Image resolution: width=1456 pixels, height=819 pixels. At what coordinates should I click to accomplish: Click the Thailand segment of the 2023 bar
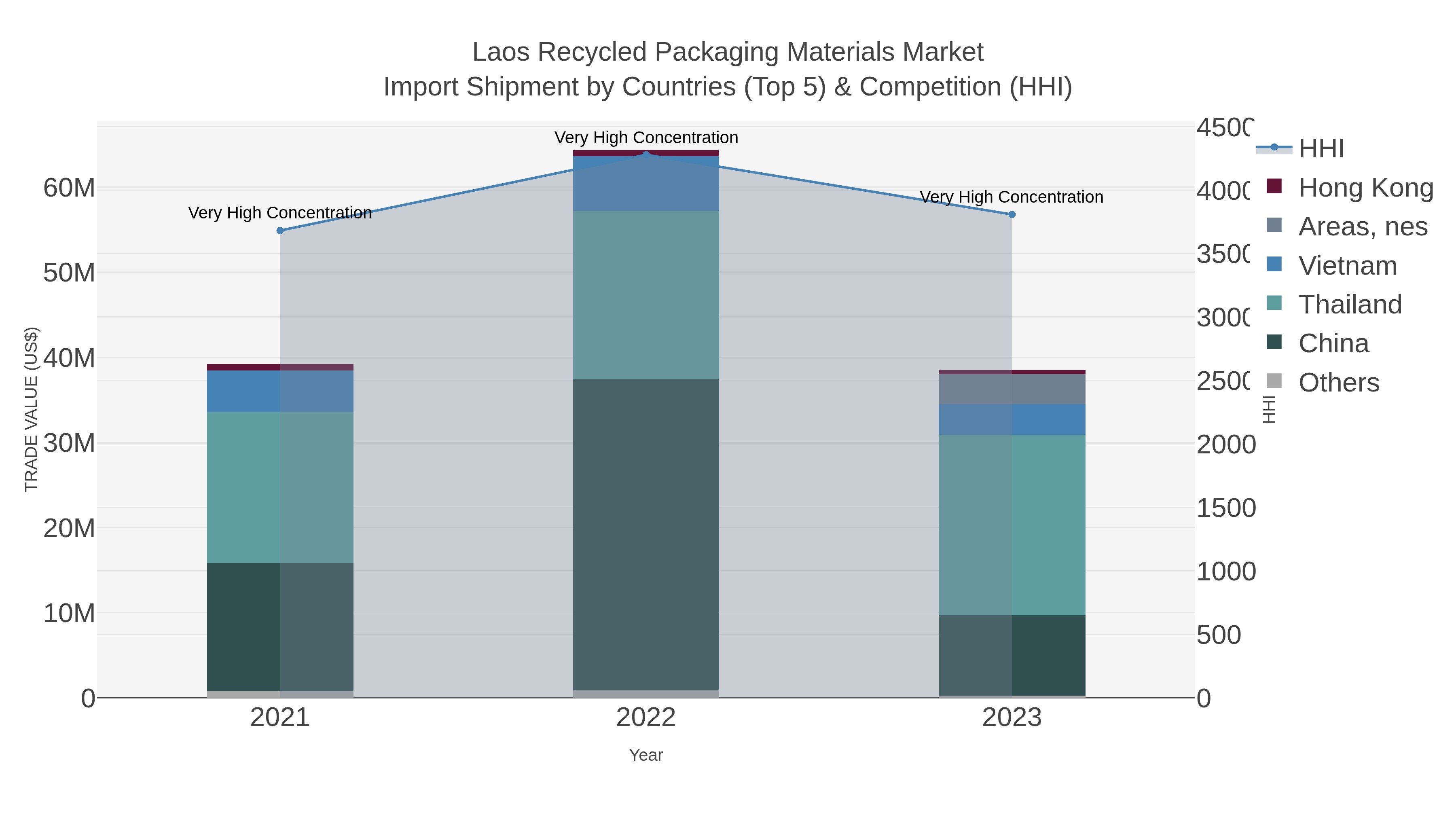click(1012, 525)
